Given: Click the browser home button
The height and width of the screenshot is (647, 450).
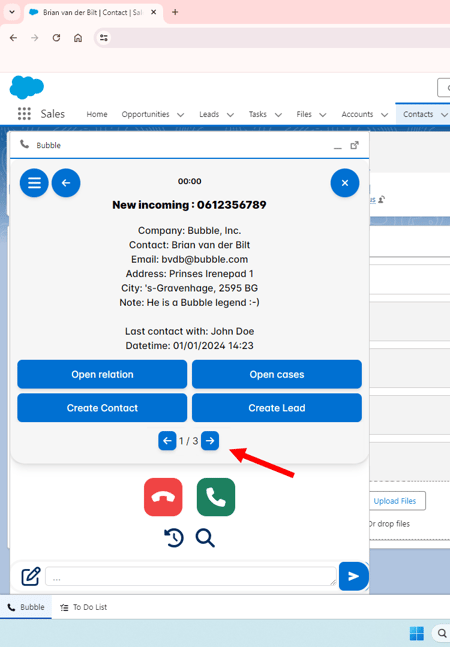Looking at the screenshot, I should pyautogui.click(x=78, y=38).
